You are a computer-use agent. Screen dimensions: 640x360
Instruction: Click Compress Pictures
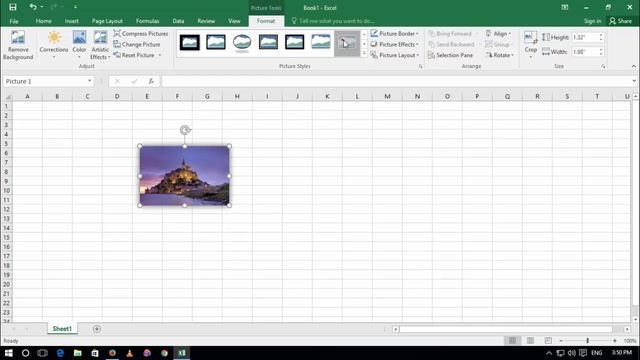coord(141,33)
